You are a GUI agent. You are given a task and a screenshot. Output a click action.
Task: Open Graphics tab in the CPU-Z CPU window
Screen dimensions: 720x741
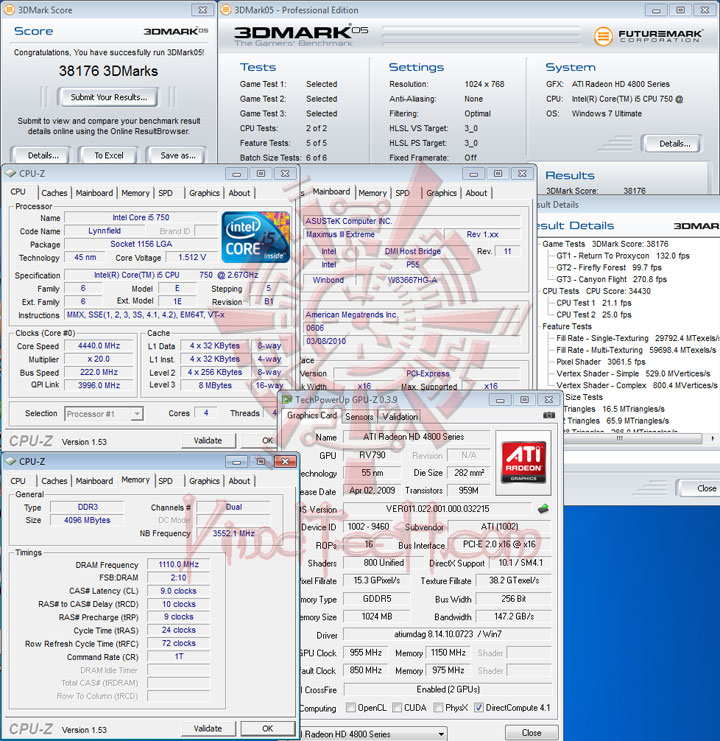(x=204, y=193)
